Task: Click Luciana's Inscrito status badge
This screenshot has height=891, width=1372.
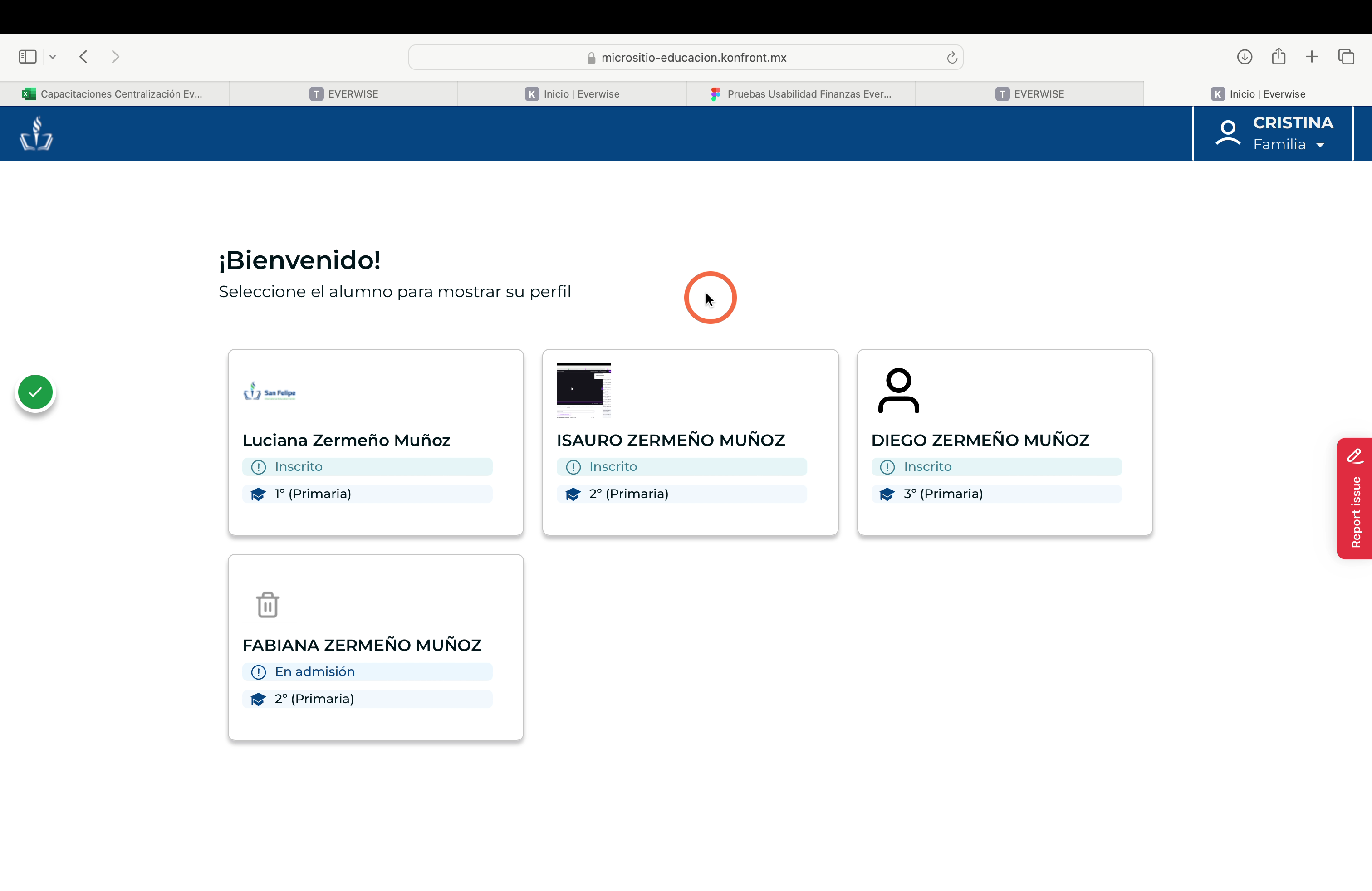Action: pyautogui.click(x=367, y=466)
